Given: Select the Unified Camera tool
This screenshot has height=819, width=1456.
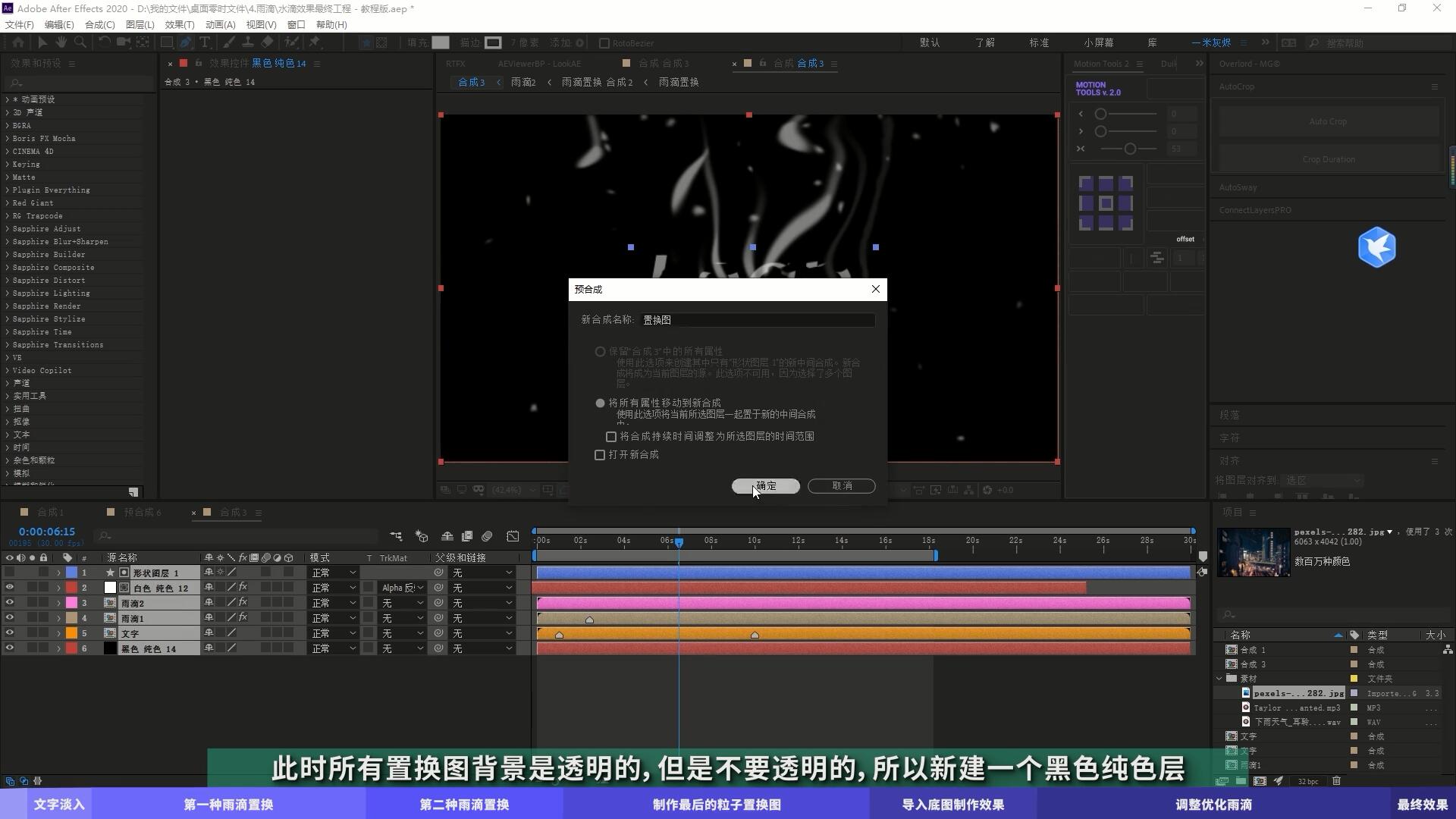Looking at the screenshot, I should (x=123, y=42).
